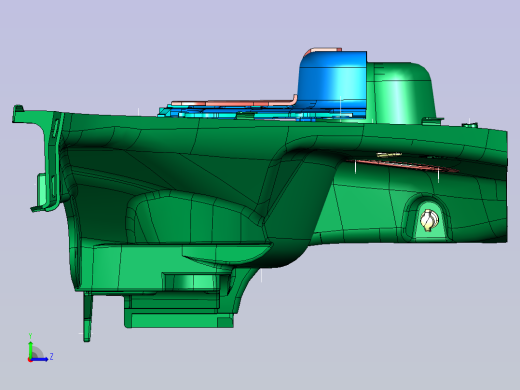Click the blue Z axis arrow
The width and height of the screenshot is (520, 390).
pos(39,359)
